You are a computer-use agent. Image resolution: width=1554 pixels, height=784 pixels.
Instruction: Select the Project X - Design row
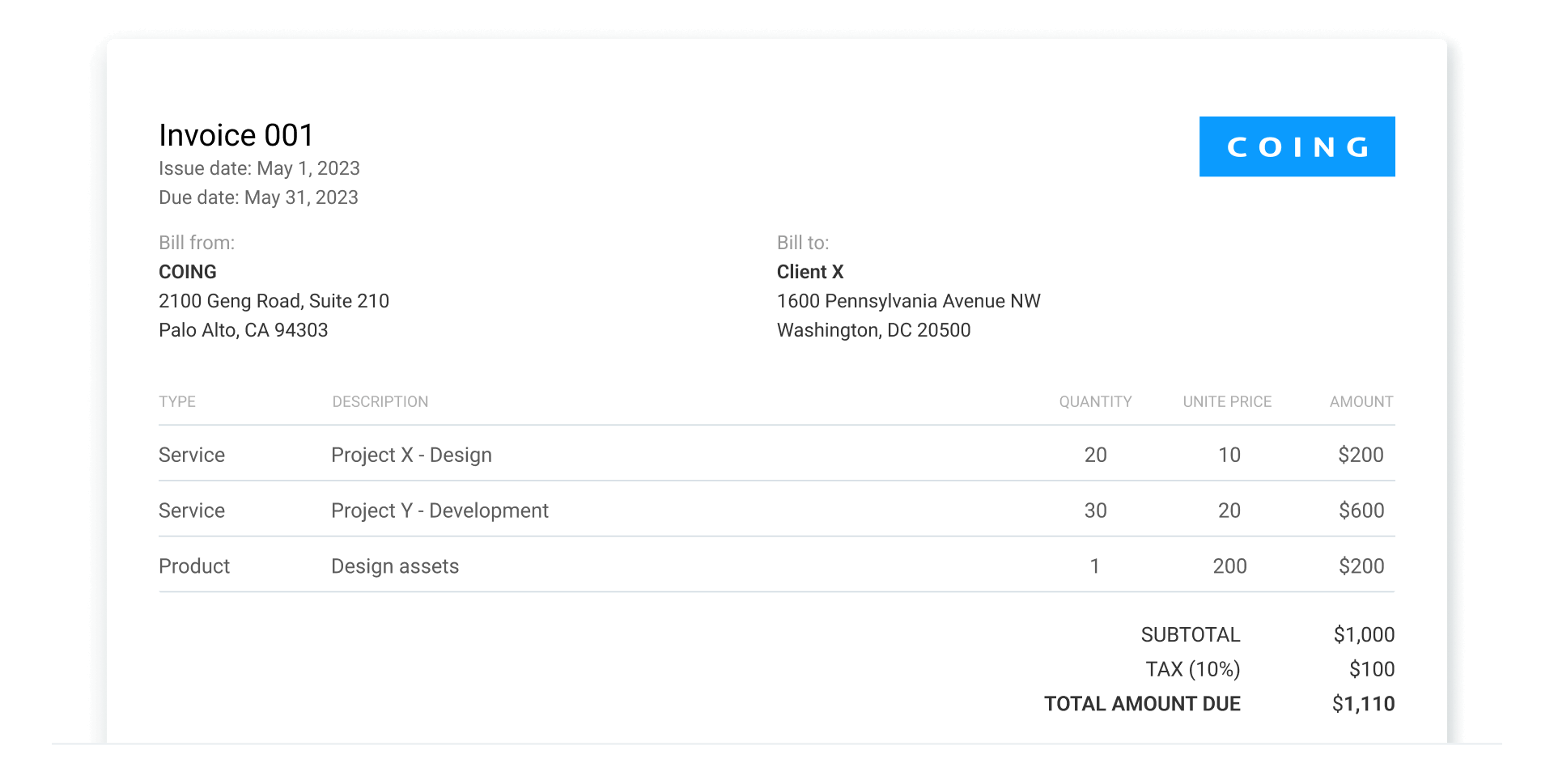411,455
